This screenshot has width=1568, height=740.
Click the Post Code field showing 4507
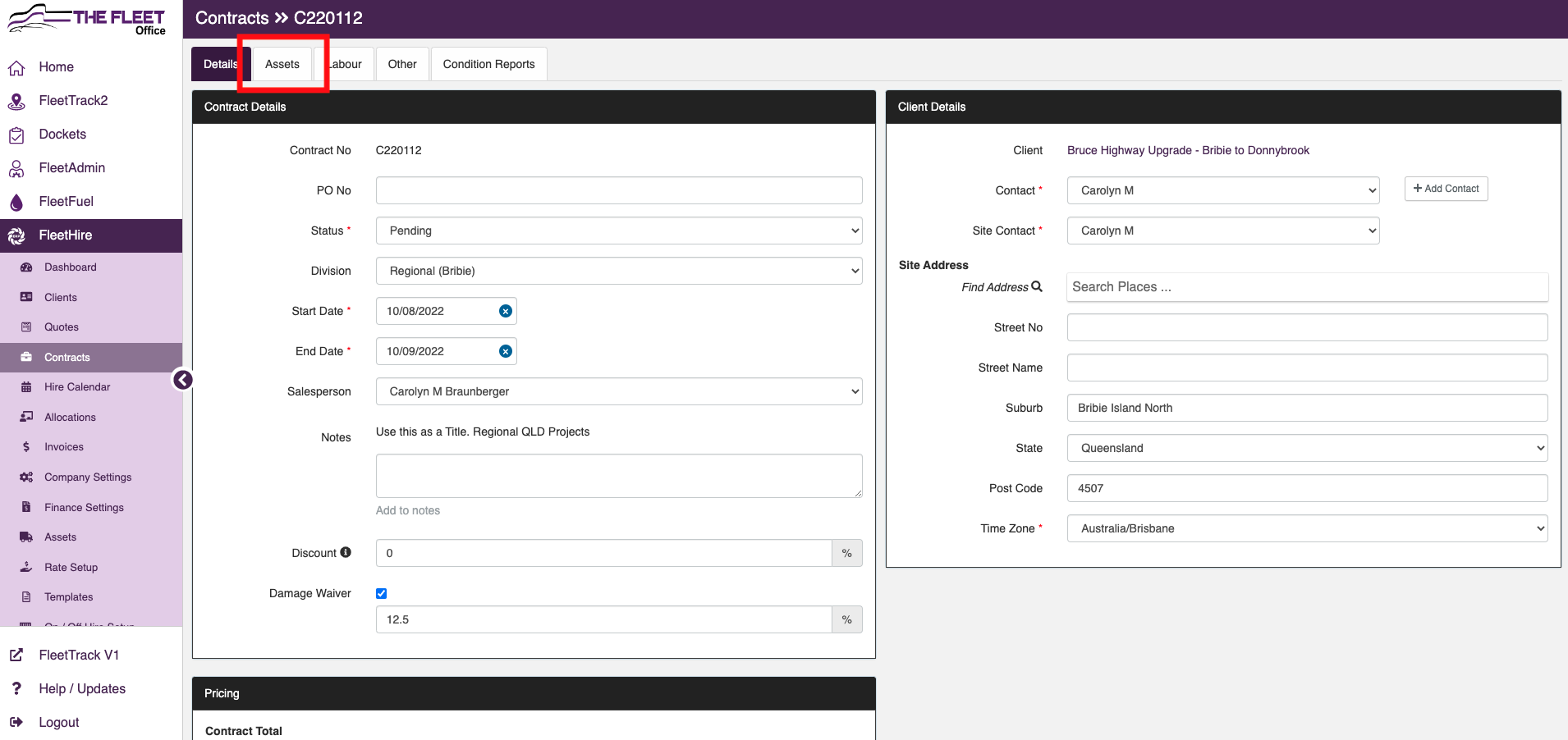(x=1308, y=488)
